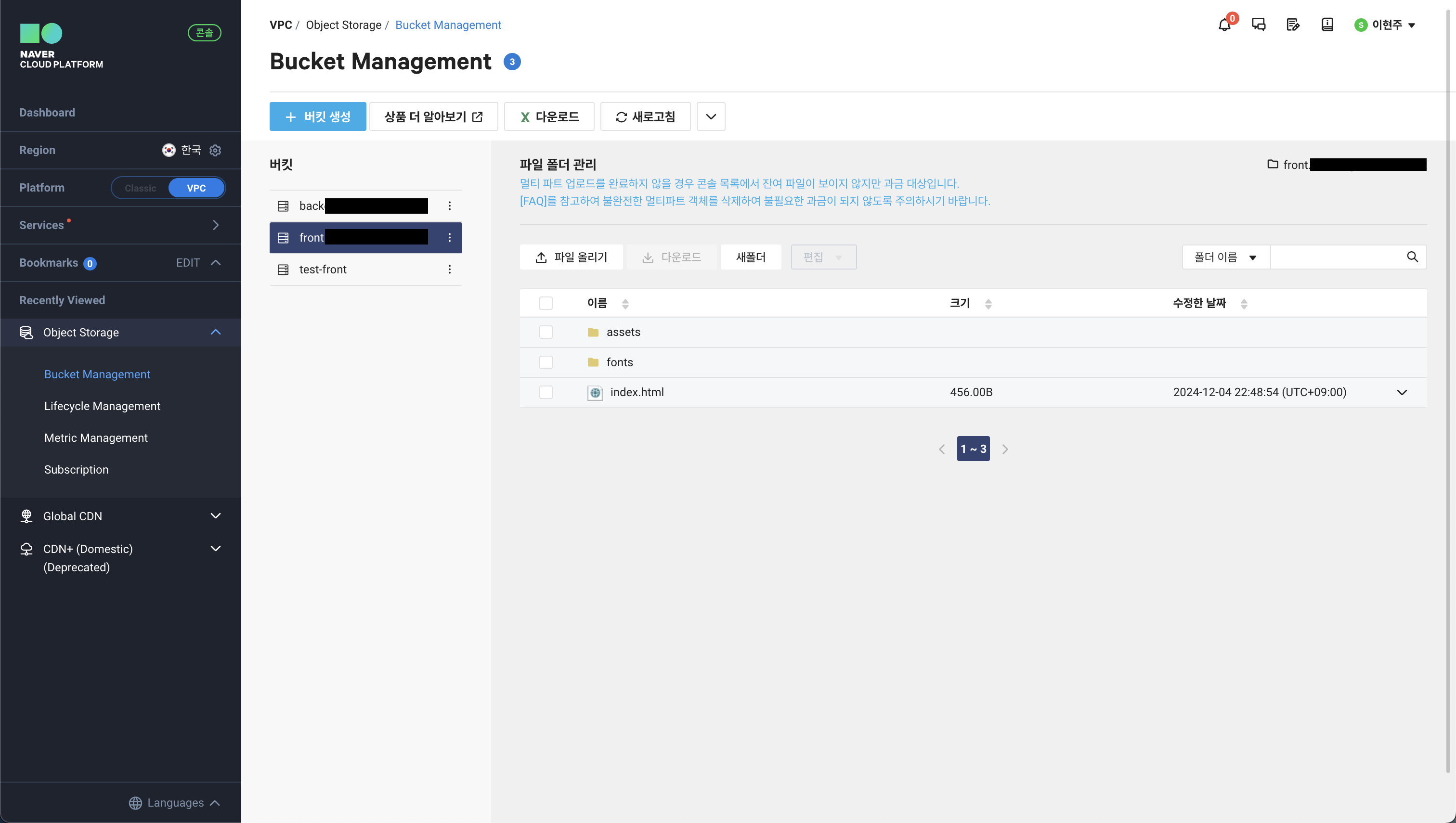Open the 폴더 이름 search filter dropdown
Screen dimensions: 1456x823
pos(1225,257)
